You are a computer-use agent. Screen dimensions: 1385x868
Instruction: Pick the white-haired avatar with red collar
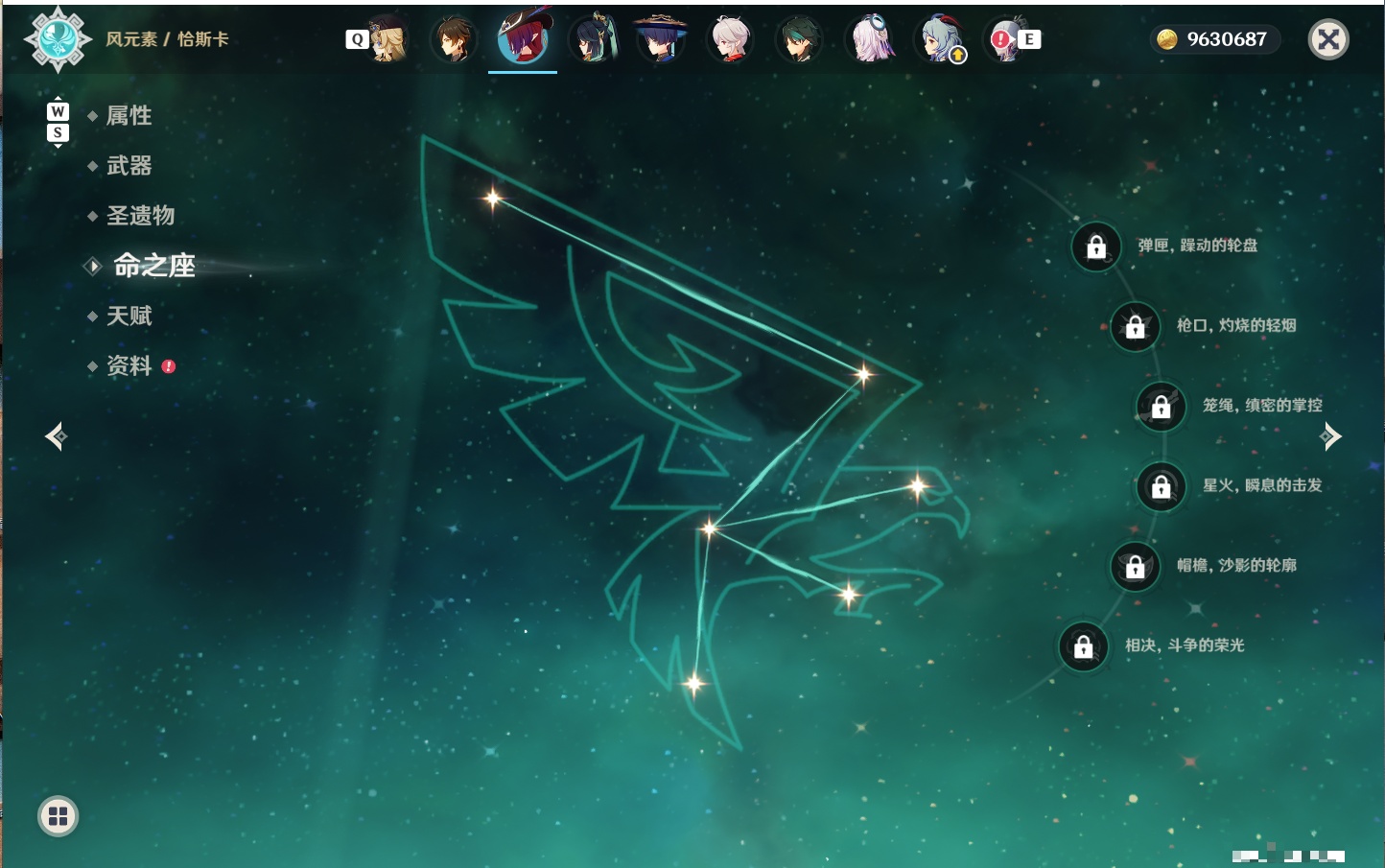pos(730,39)
